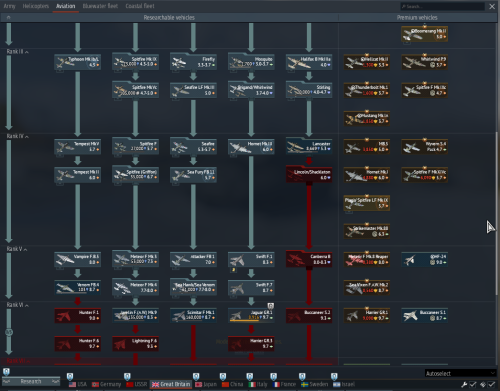Image resolution: width=500 pixels, height=391 pixels.
Task: Choose the Italy nation tab
Action: [258, 384]
